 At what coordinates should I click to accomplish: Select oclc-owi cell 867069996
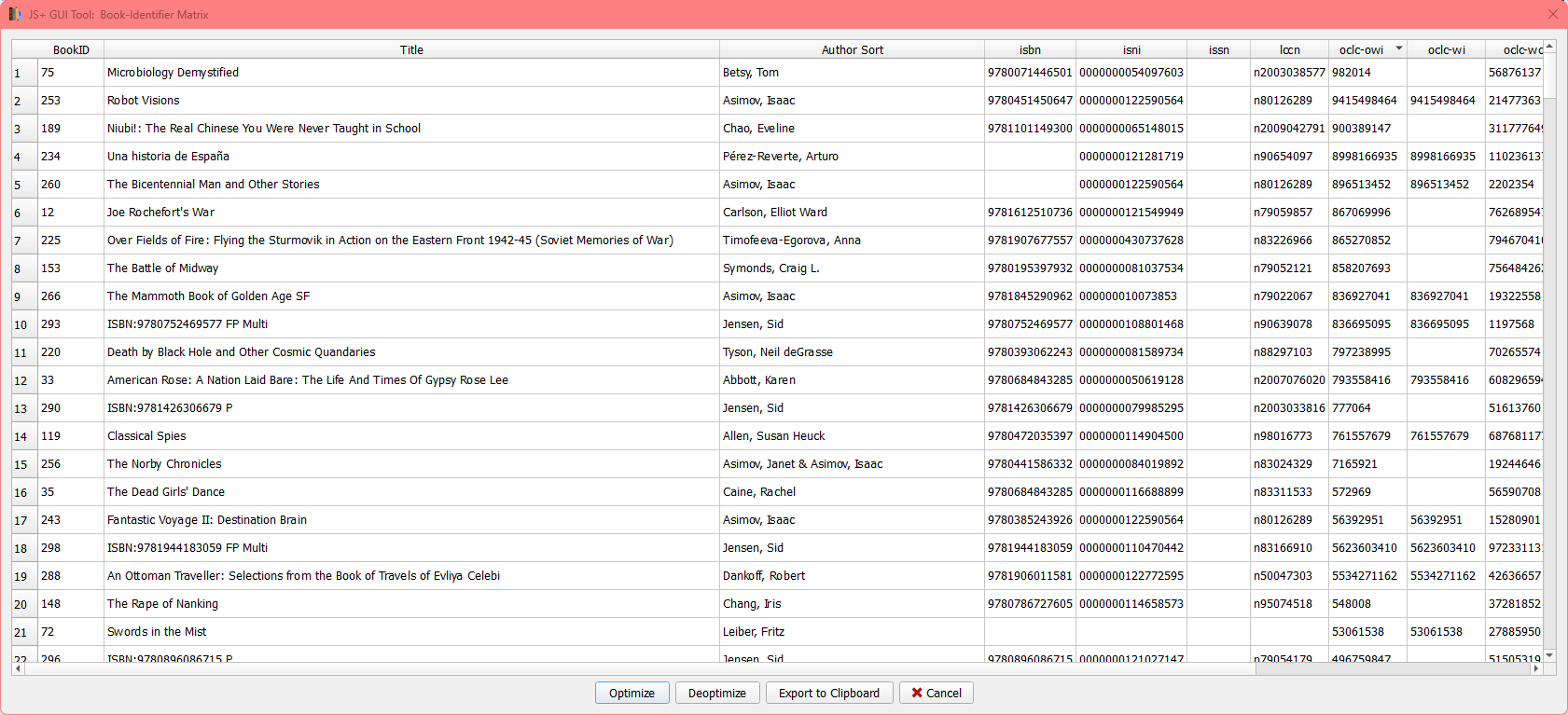pos(1368,213)
